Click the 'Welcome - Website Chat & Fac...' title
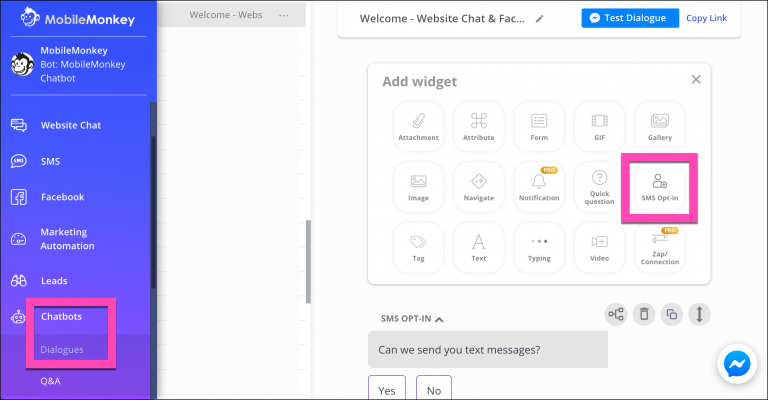Viewport: 768px width, 400px height. click(442, 19)
